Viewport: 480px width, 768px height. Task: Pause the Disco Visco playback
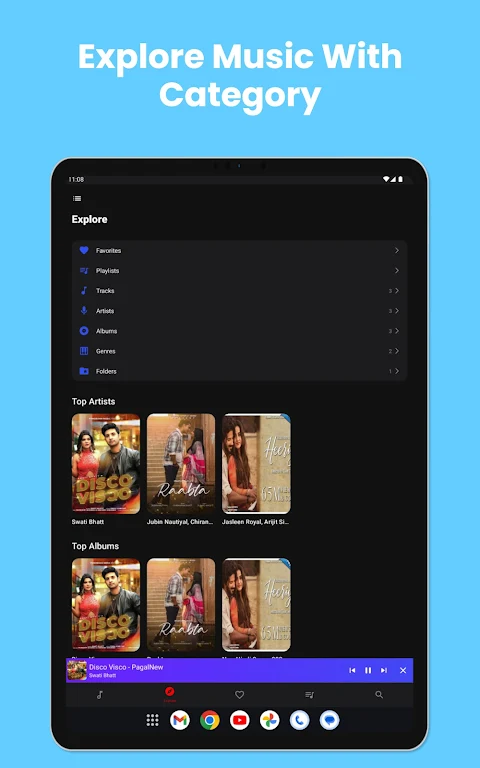tap(368, 670)
